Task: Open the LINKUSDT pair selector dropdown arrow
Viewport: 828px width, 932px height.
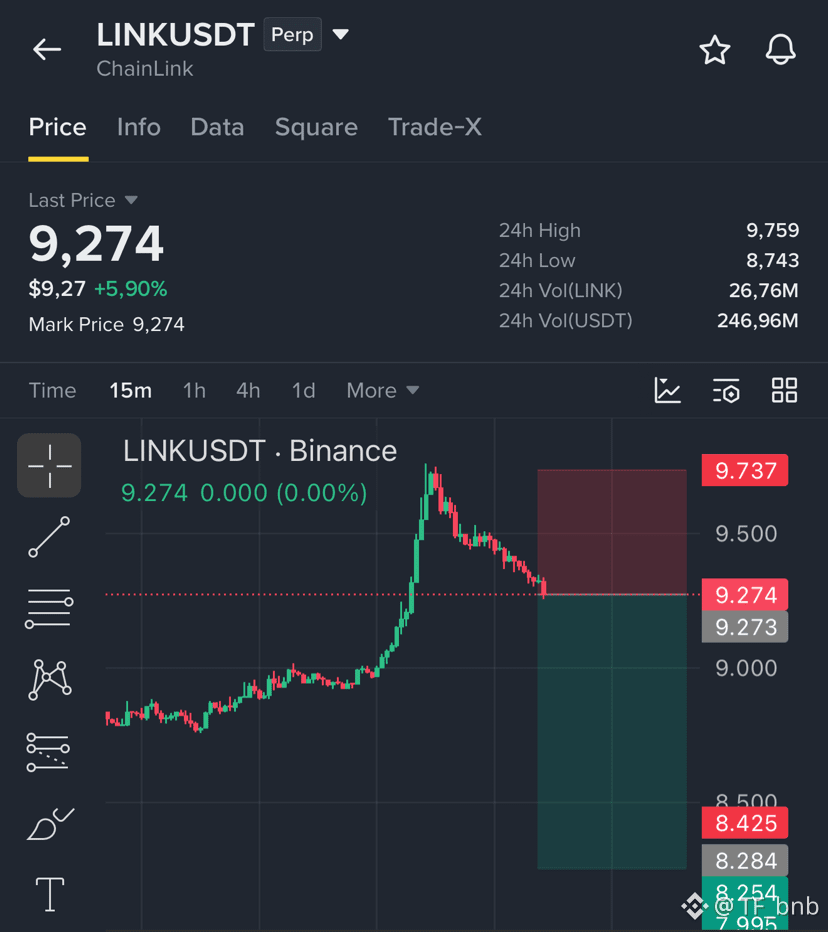Action: tap(341, 34)
